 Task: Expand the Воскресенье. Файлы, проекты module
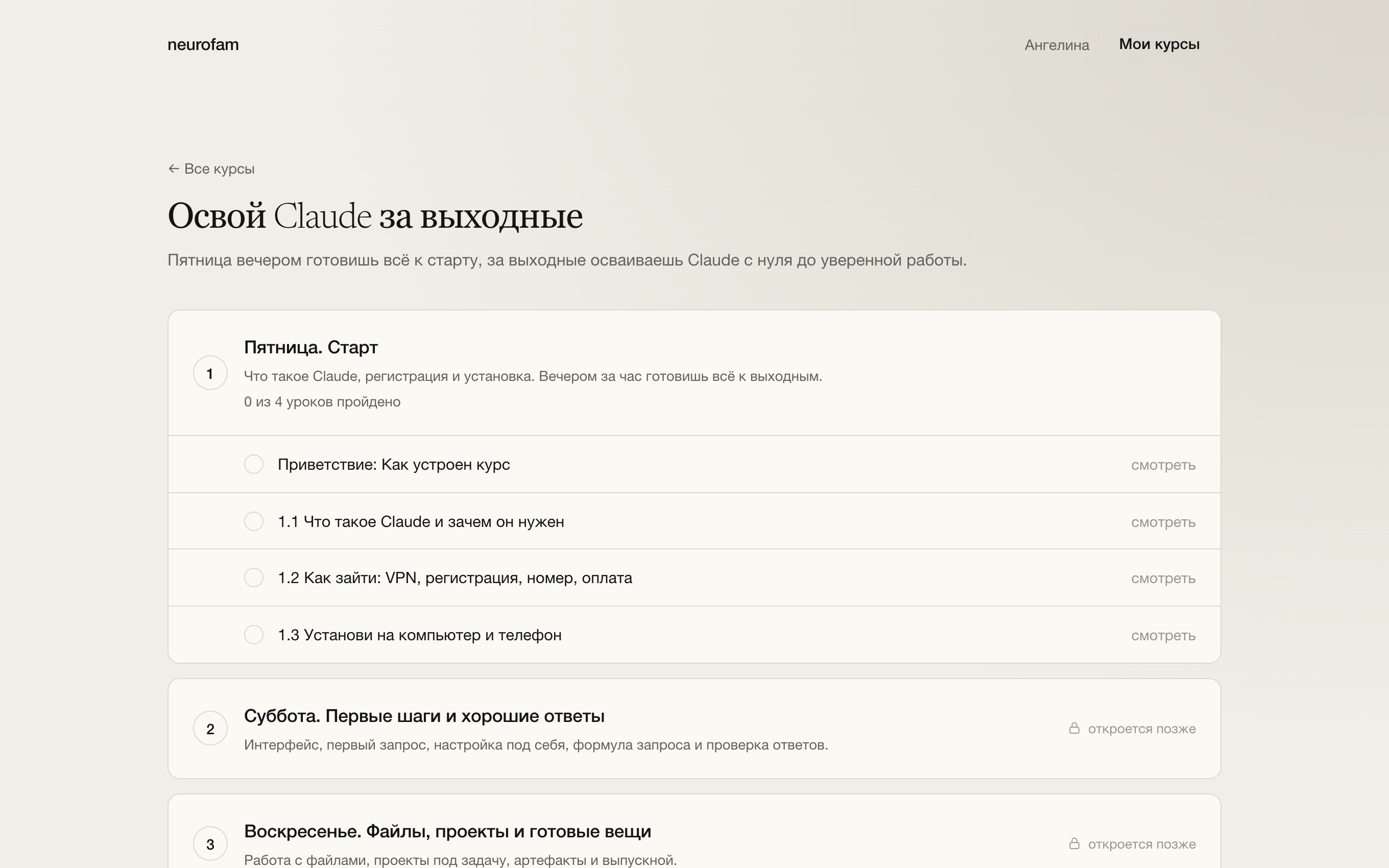(x=694, y=832)
